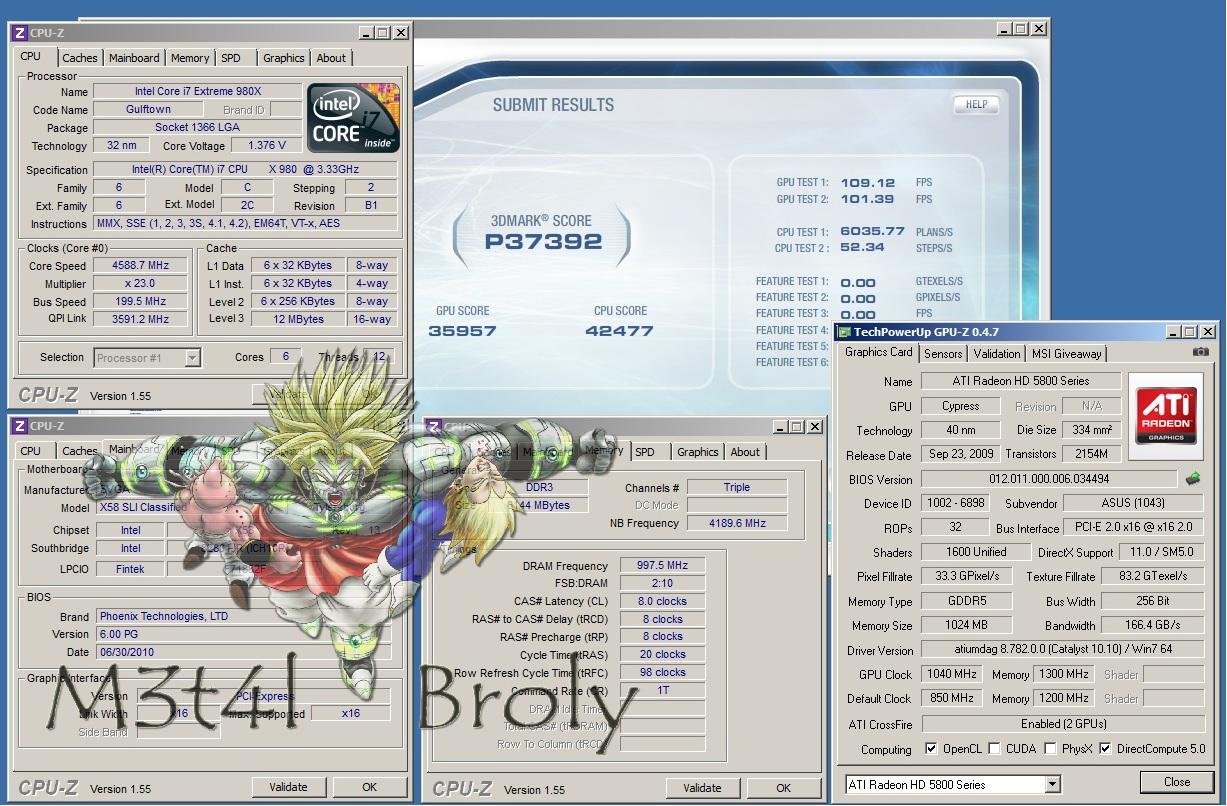The image size is (1227, 806).
Task: Open the About tab in the Memory CPU-Z window
Action: 745,452
